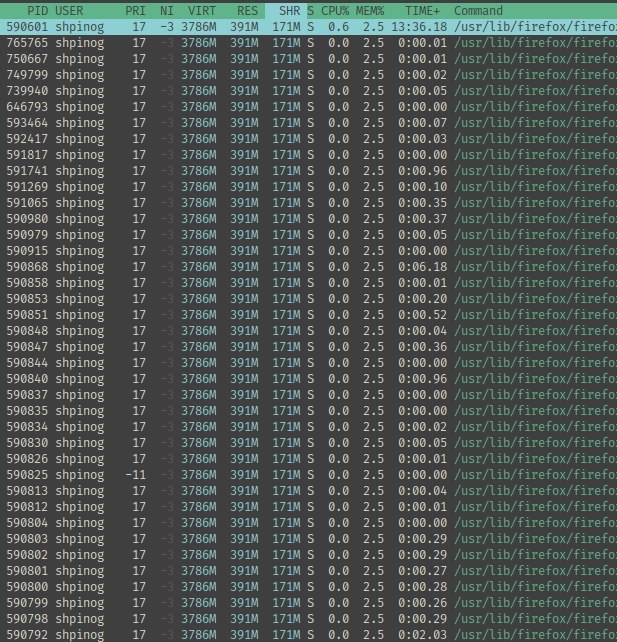Viewport: 617px width, 642px height.
Task: Select process row with PID 590837
Action: click(308, 394)
